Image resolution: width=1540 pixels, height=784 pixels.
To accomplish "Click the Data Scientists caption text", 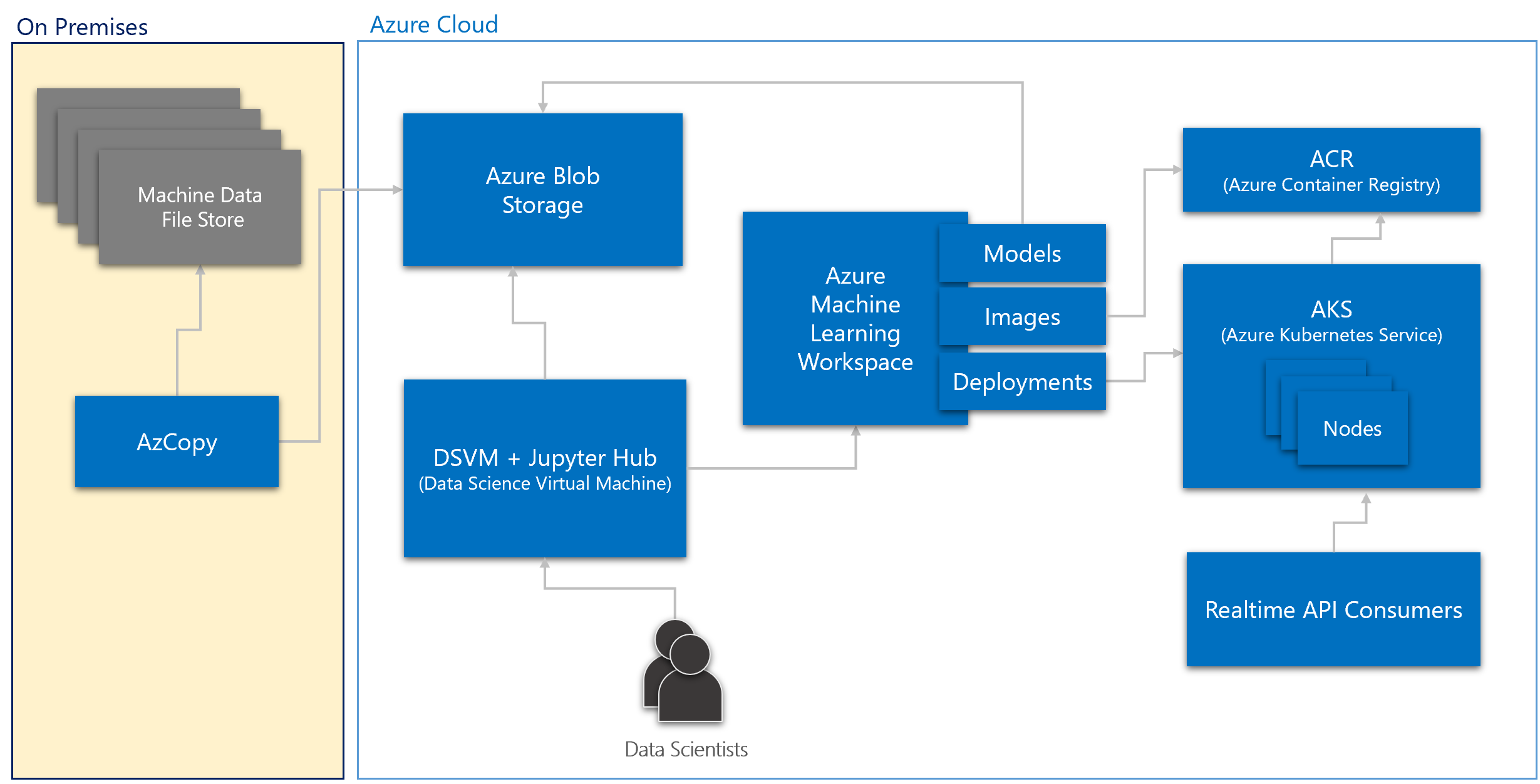I will pos(686,749).
